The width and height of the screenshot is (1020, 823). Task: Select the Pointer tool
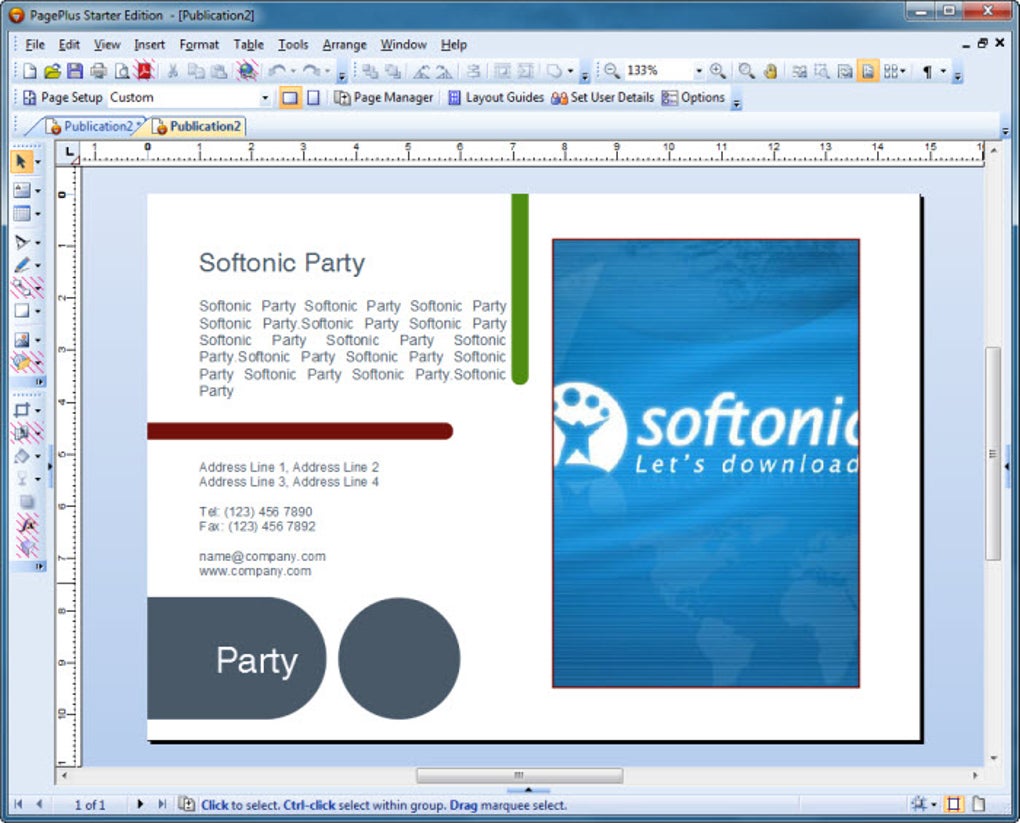pyautogui.click(x=21, y=161)
